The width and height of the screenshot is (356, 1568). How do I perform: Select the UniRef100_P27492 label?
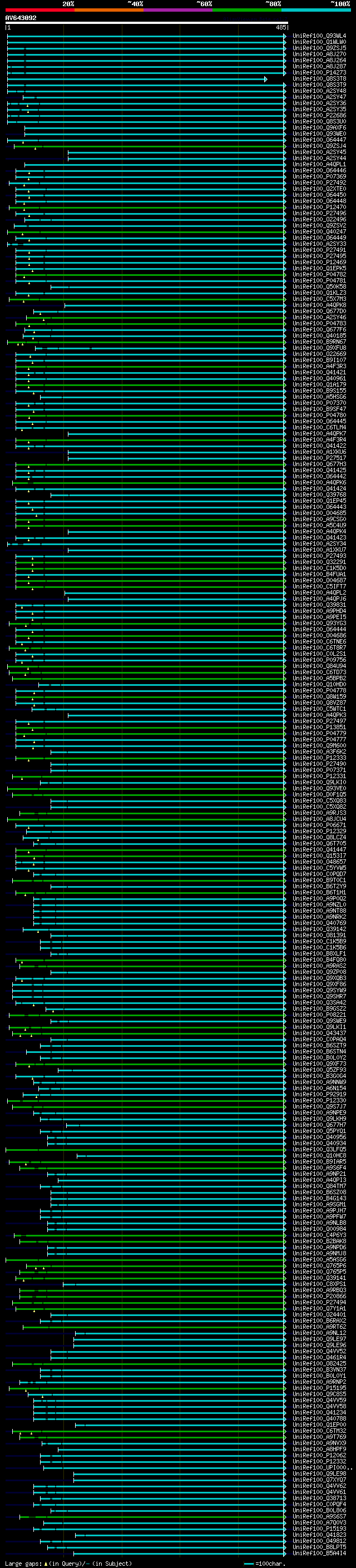tap(319, 182)
